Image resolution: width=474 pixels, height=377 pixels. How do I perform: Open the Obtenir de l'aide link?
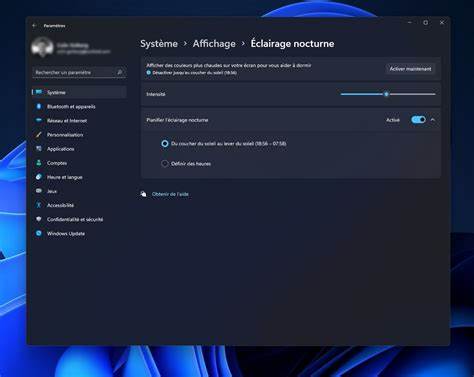(170, 194)
